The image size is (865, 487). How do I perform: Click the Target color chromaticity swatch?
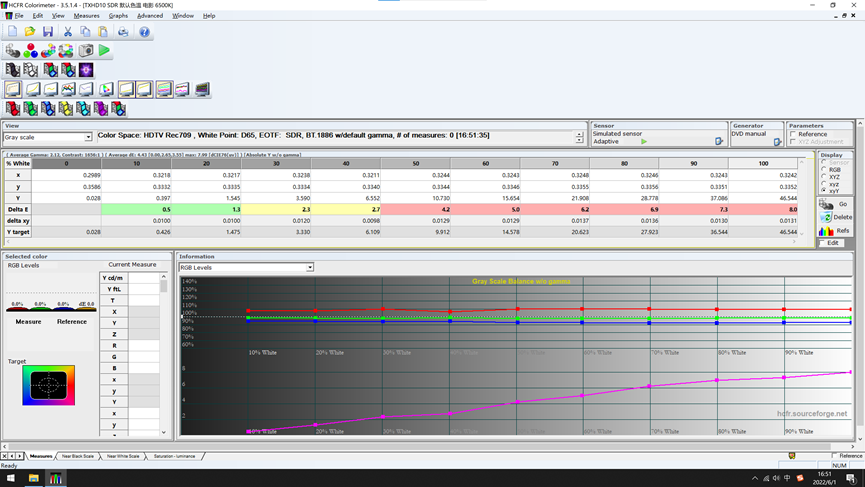point(48,385)
